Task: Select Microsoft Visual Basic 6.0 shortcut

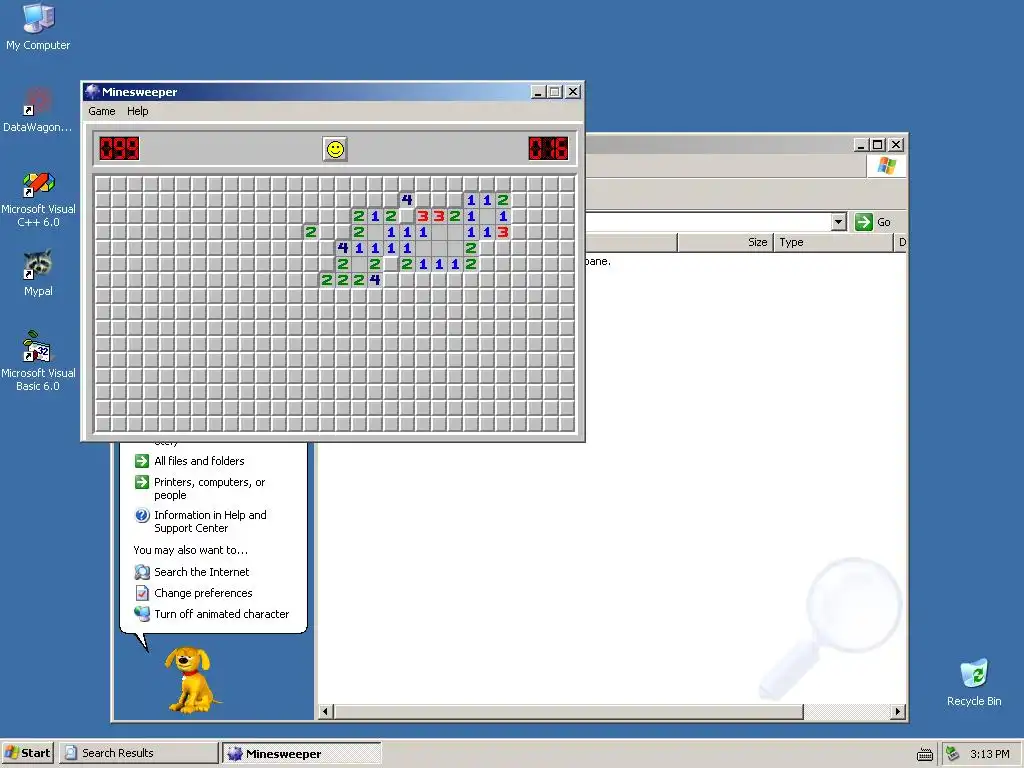Action: (38, 361)
